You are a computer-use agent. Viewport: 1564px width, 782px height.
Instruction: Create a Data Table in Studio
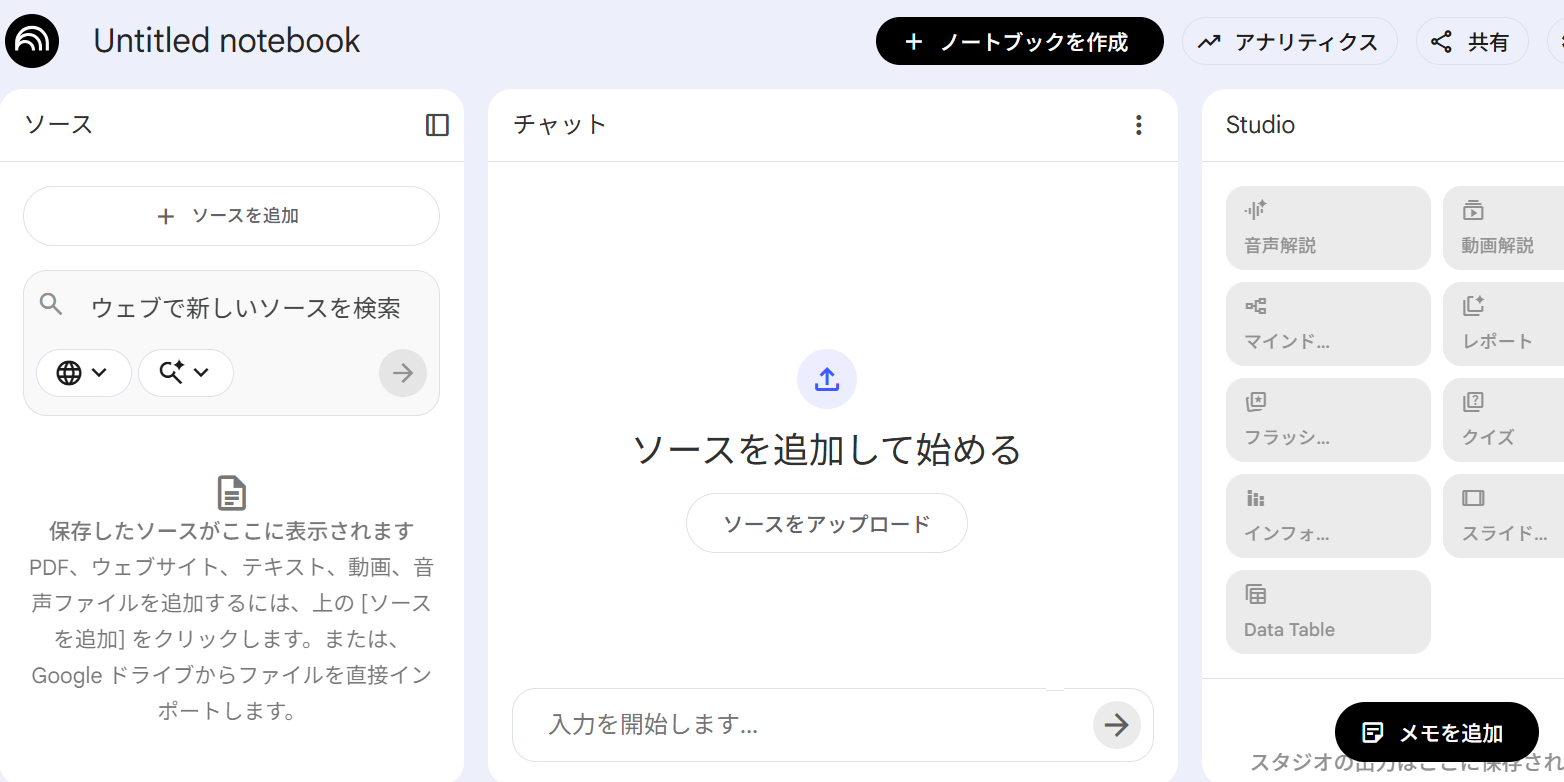click(x=1328, y=611)
